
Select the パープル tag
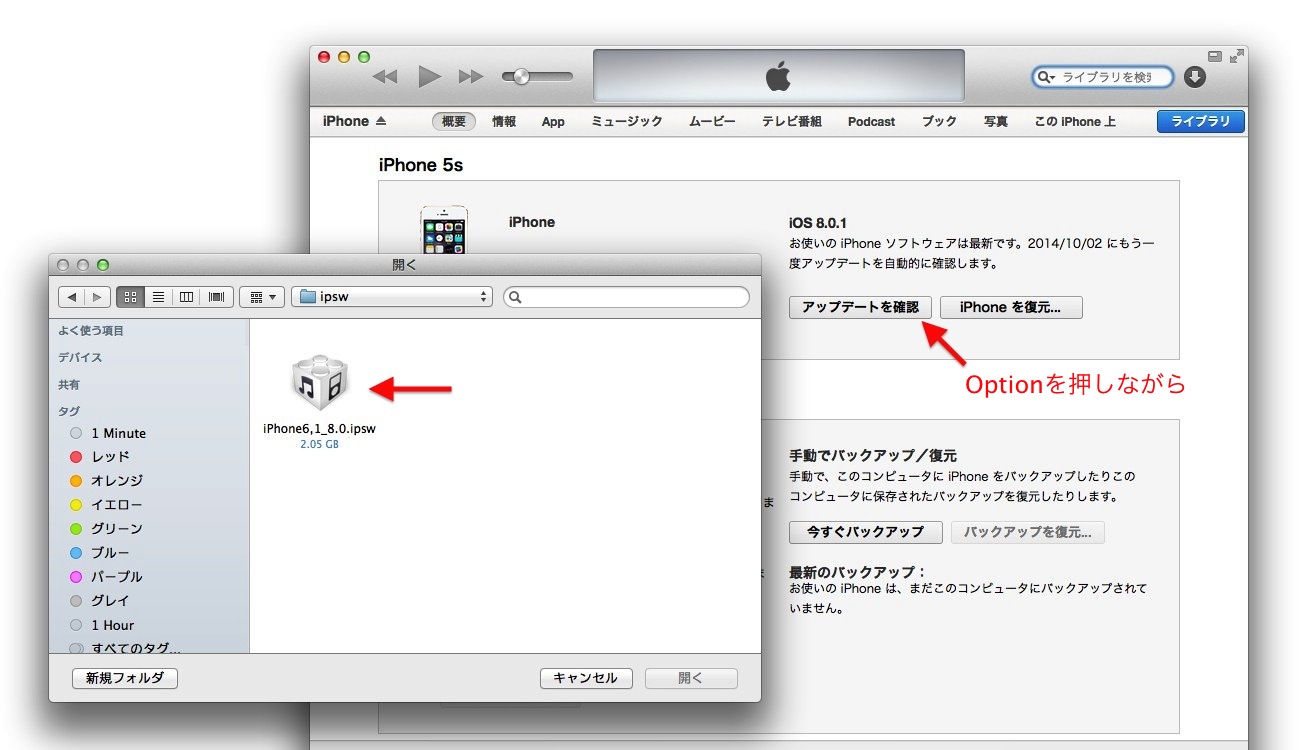[106, 577]
